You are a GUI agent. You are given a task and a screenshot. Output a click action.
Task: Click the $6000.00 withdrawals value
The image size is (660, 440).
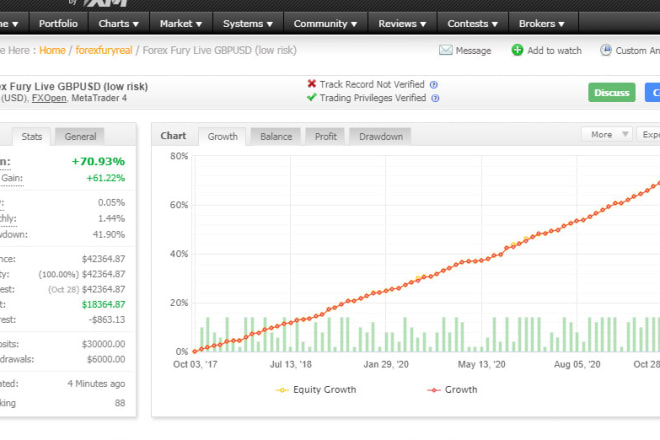(x=106, y=359)
